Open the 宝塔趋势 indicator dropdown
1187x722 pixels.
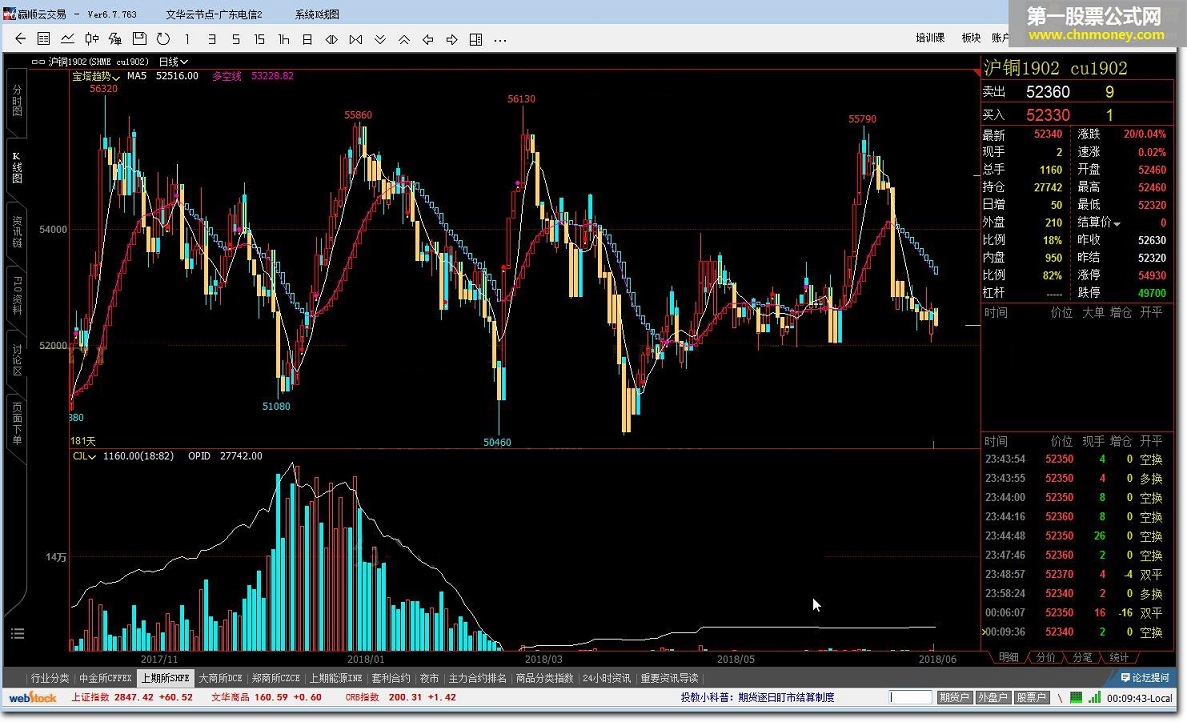96,76
